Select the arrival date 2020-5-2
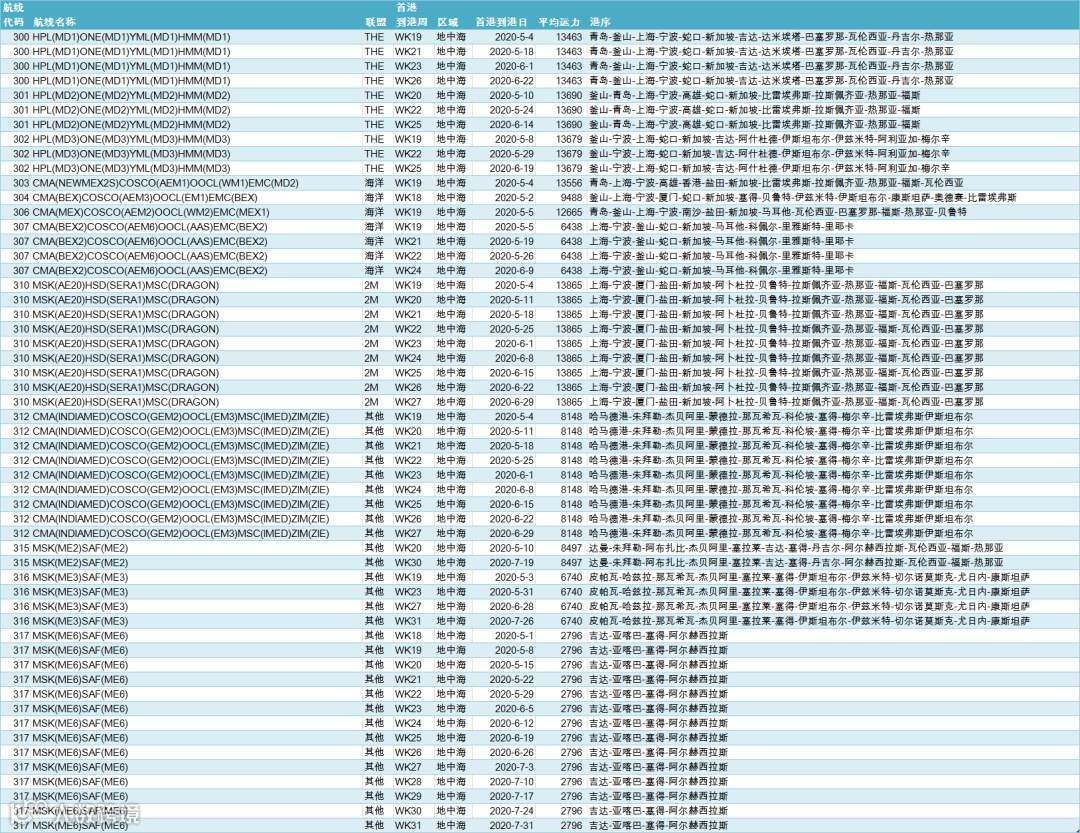 514,198
